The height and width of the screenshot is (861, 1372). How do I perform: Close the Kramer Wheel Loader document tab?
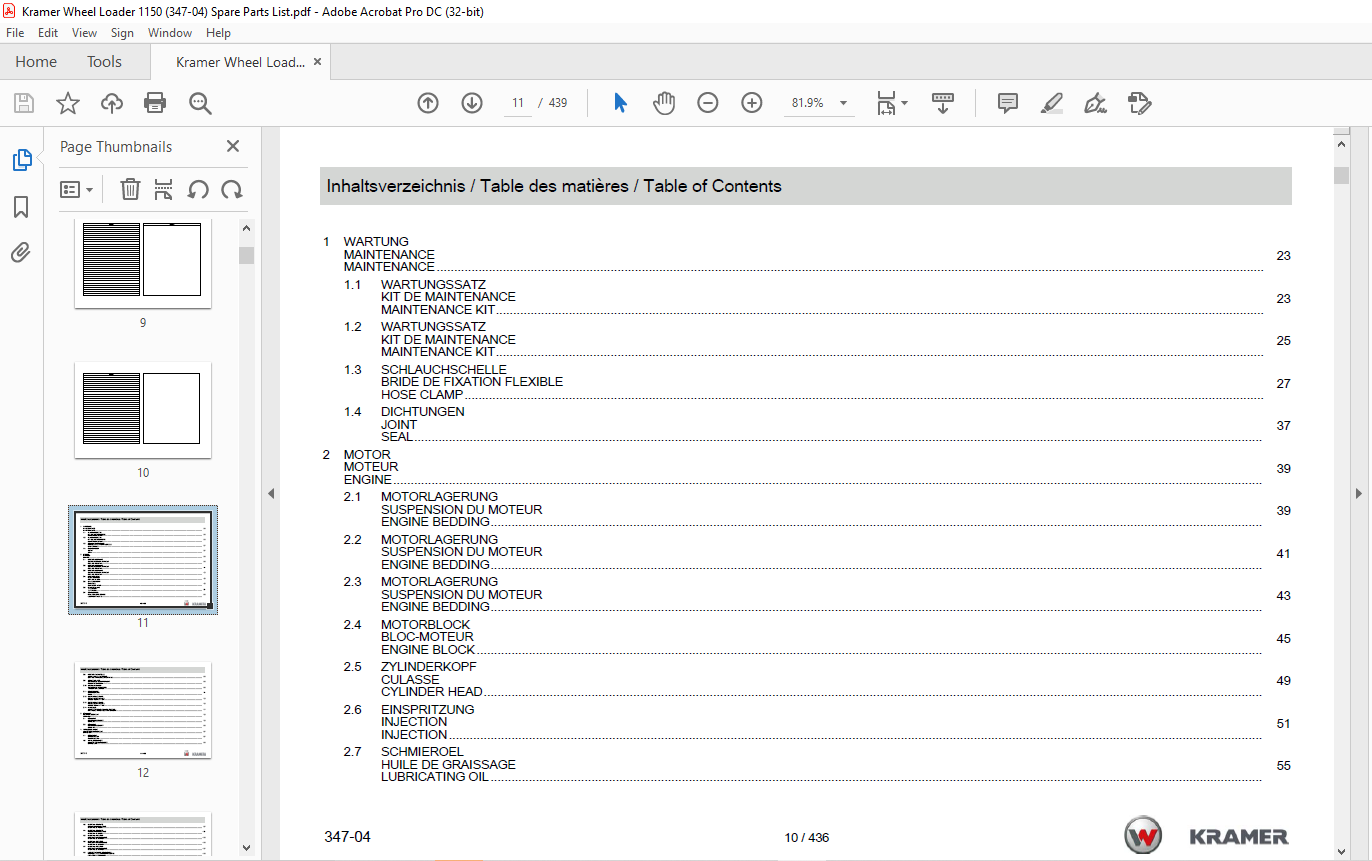[x=318, y=62]
